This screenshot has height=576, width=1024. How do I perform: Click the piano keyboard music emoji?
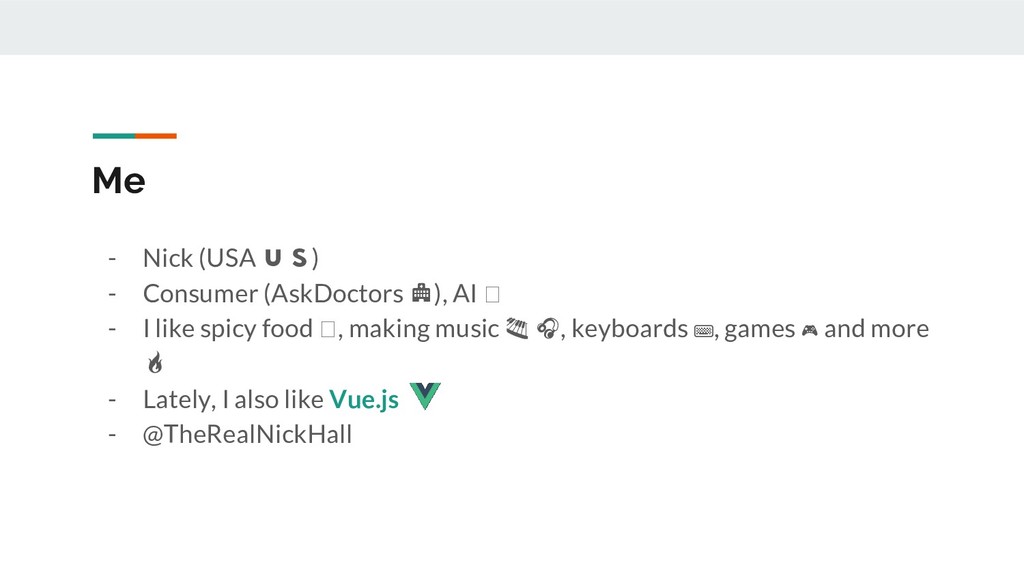tap(517, 328)
